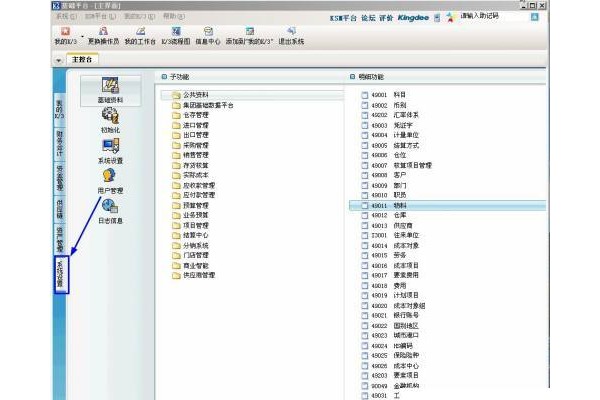This screenshot has width=600, height=400.
Task: Open the 预算管理 folder
Action: (190, 205)
